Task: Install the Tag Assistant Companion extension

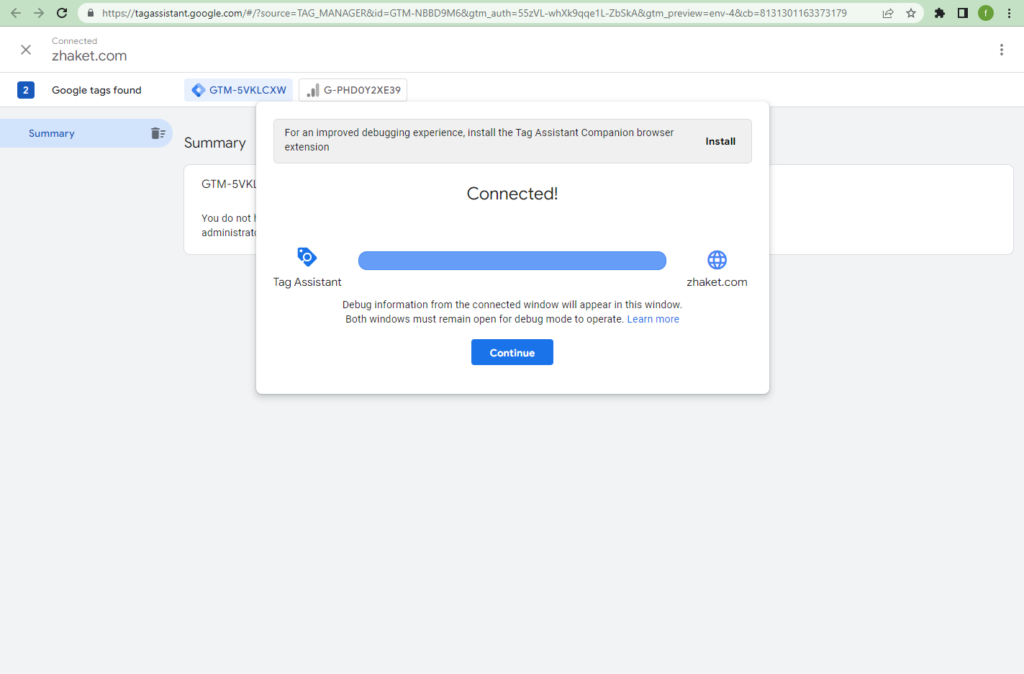Action: pyautogui.click(x=720, y=141)
